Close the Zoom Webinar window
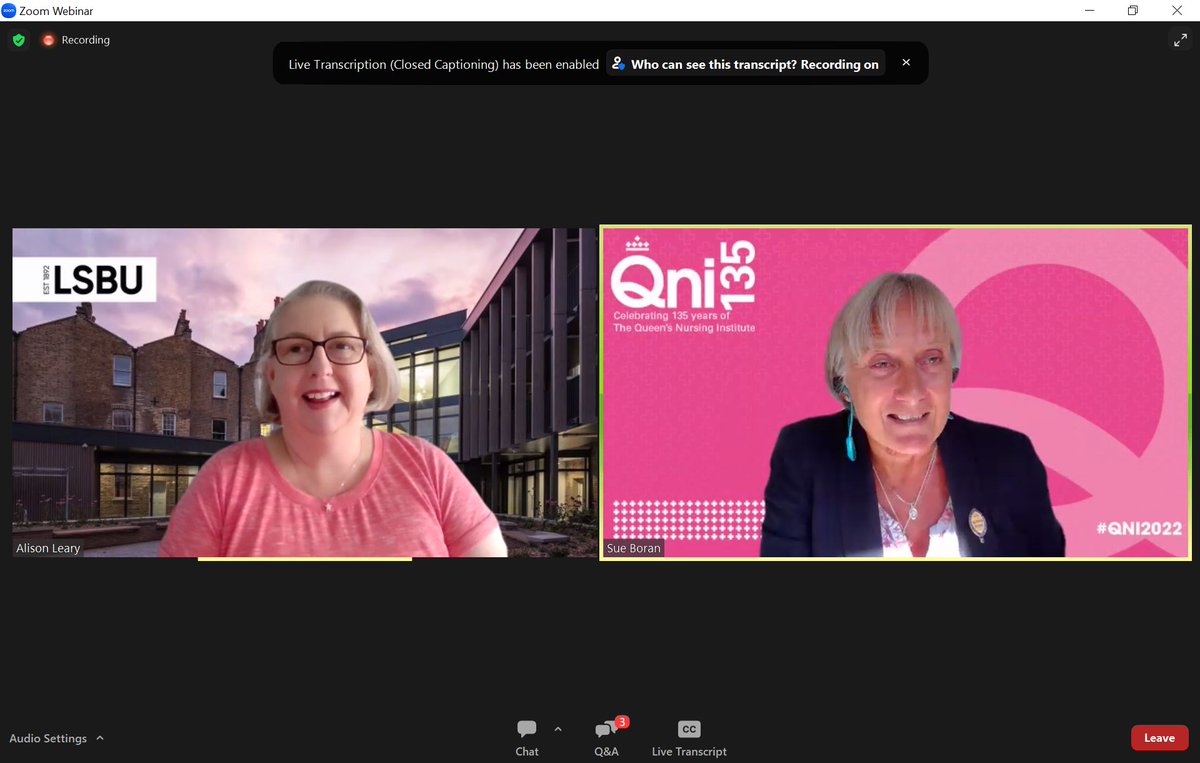 pos(1177,10)
